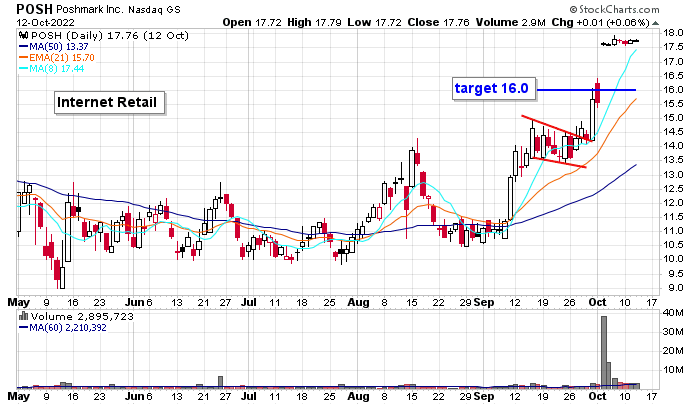Click the candlestick icon beside POSH (Daily)
This screenshot has height=405, width=700.
[24, 36]
